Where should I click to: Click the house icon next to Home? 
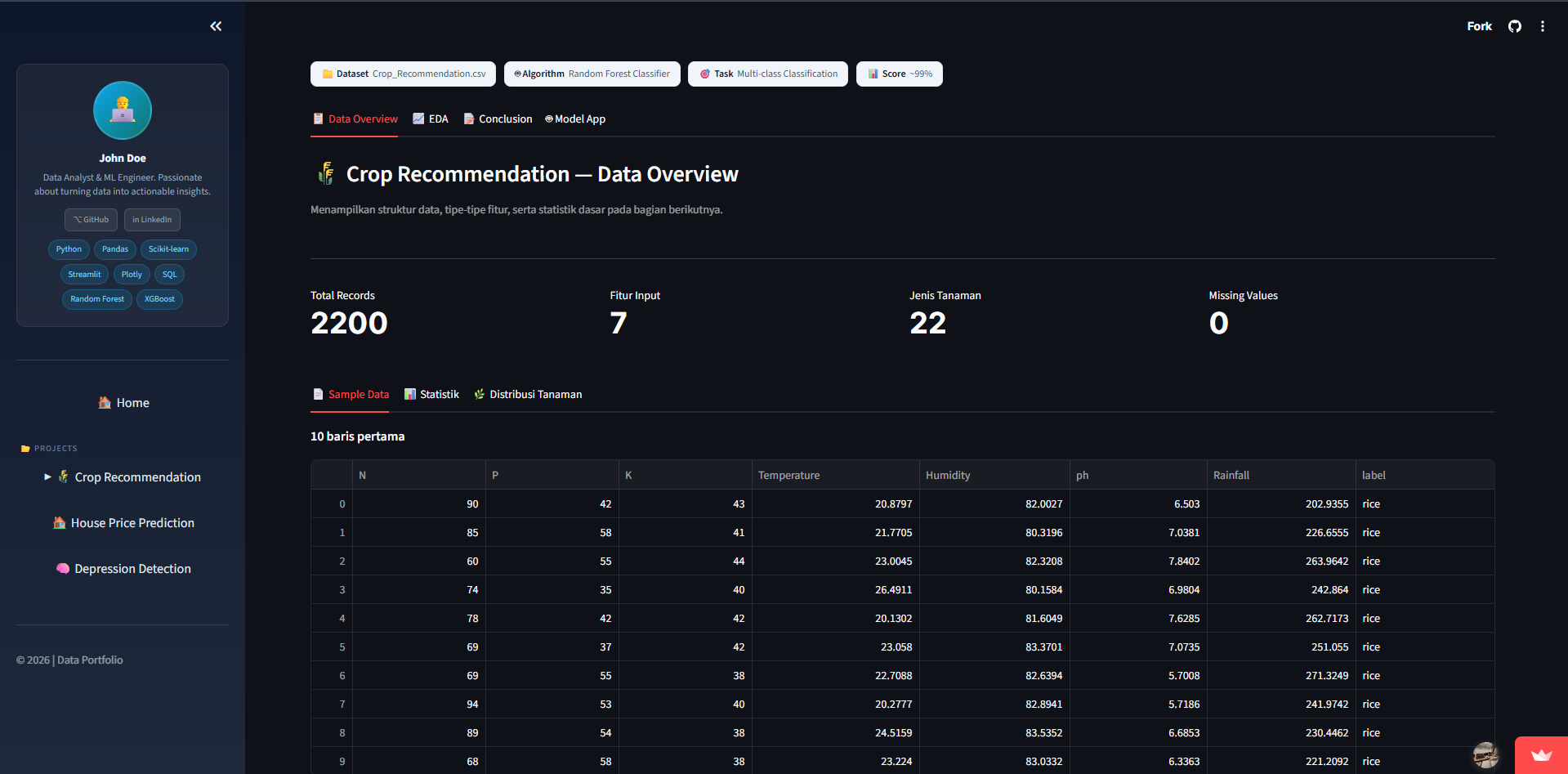(105, 402)
